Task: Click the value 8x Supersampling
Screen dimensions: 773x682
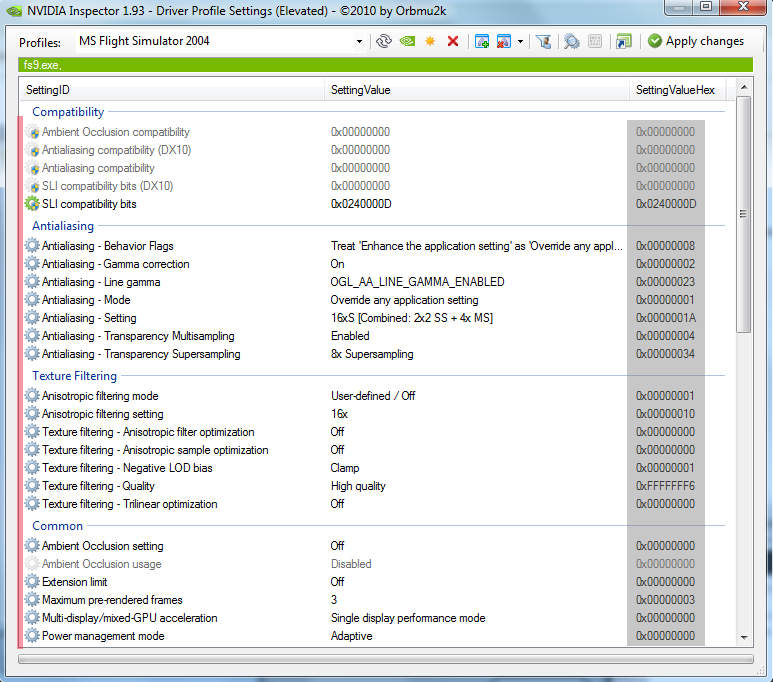Action: [372, 354]
